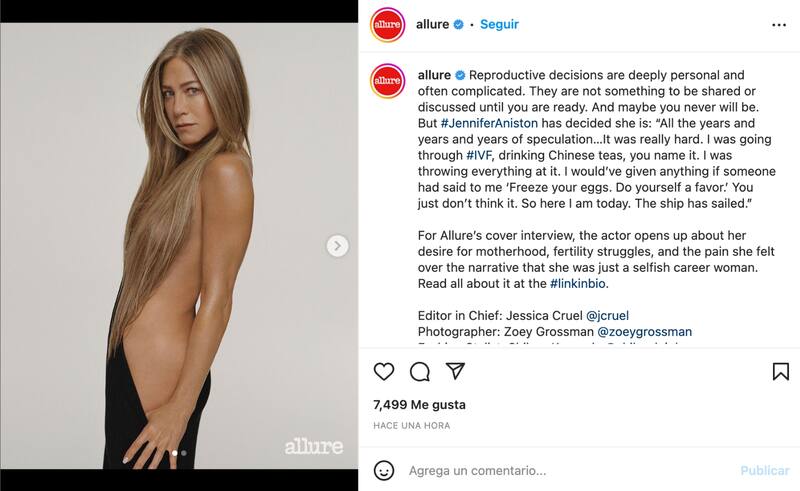Open comments via the speech bubble icon
Viewport: 800px width, 491px height.
(419, 372)
